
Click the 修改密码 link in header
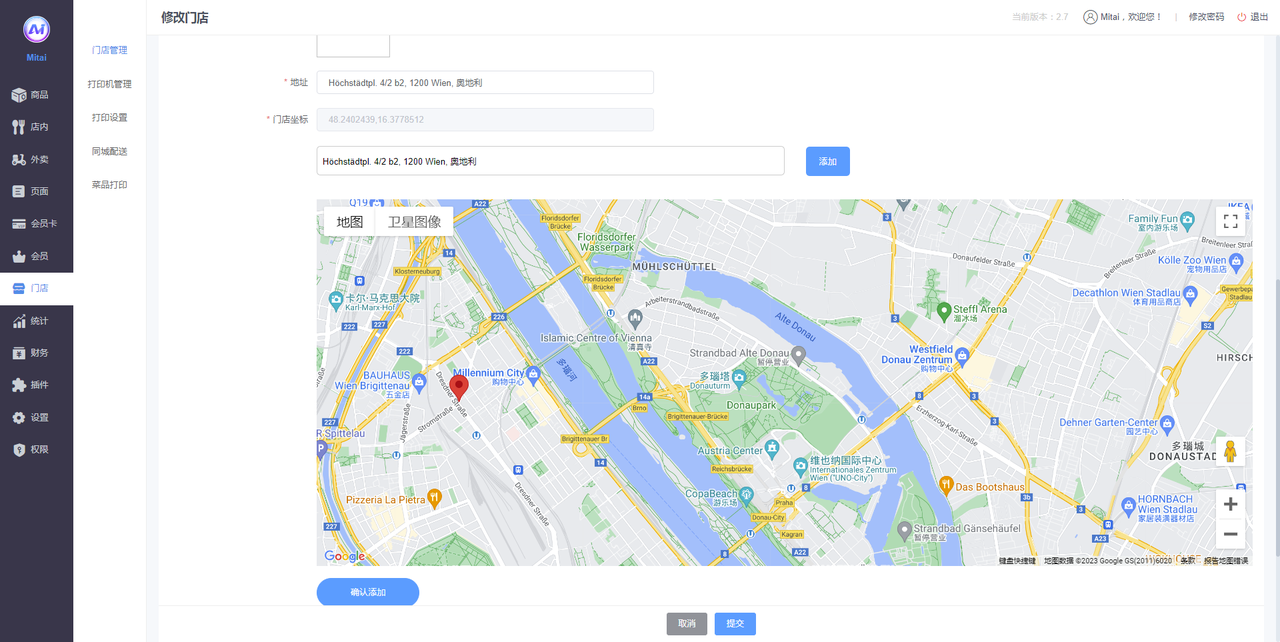click(1206, 17)
